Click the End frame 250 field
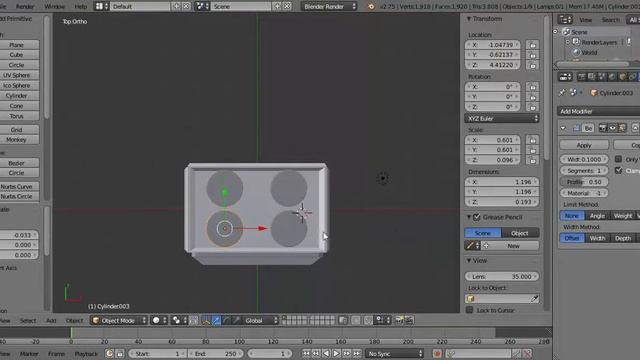The image size is (640, 360). 215,353
